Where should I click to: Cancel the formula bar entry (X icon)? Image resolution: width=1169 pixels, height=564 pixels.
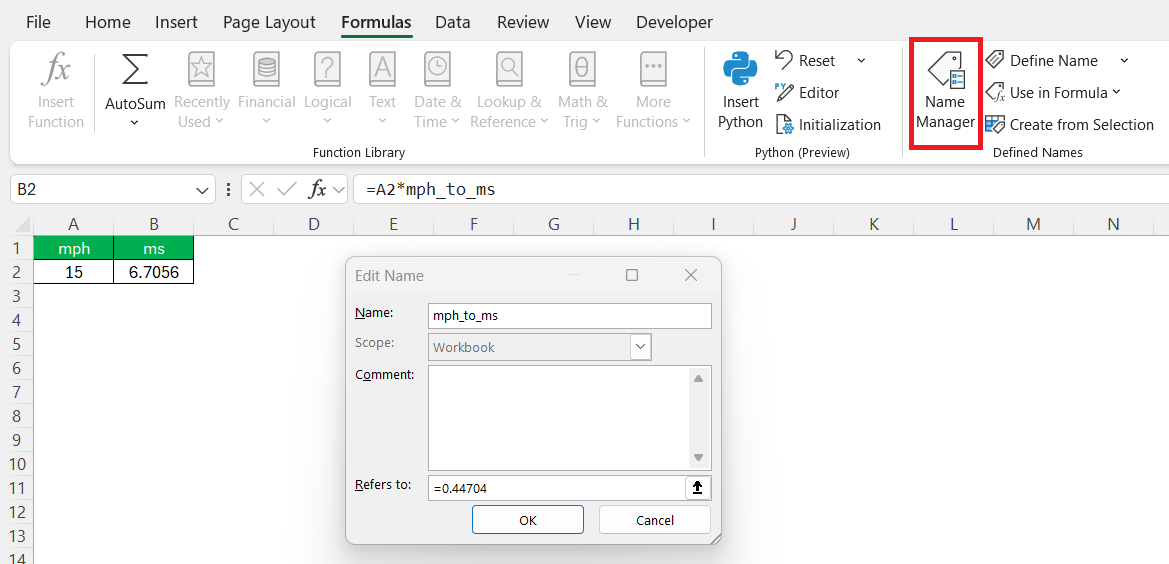(257, 190)
